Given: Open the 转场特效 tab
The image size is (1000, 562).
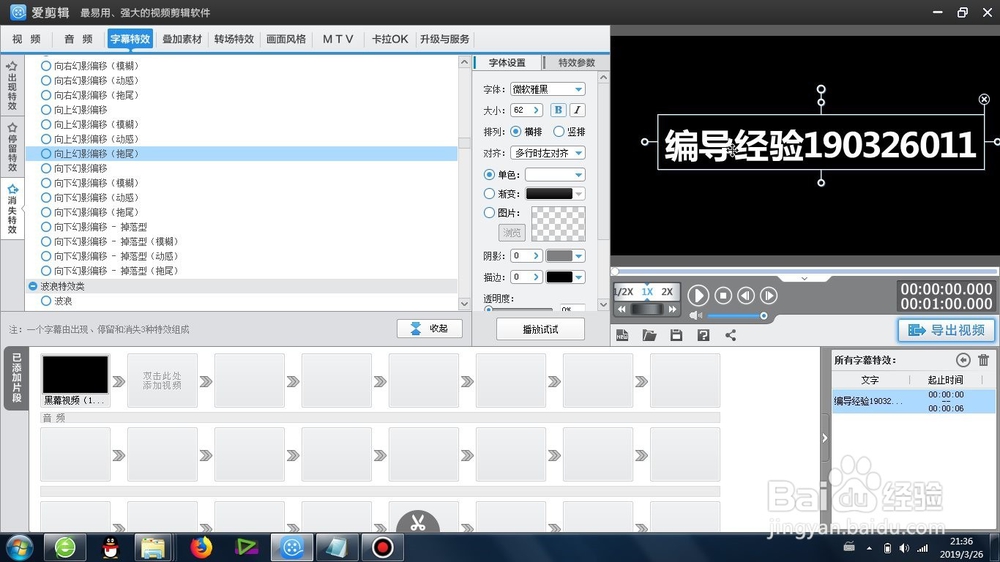Looking at the screenshot, I should tap(234, 39).
